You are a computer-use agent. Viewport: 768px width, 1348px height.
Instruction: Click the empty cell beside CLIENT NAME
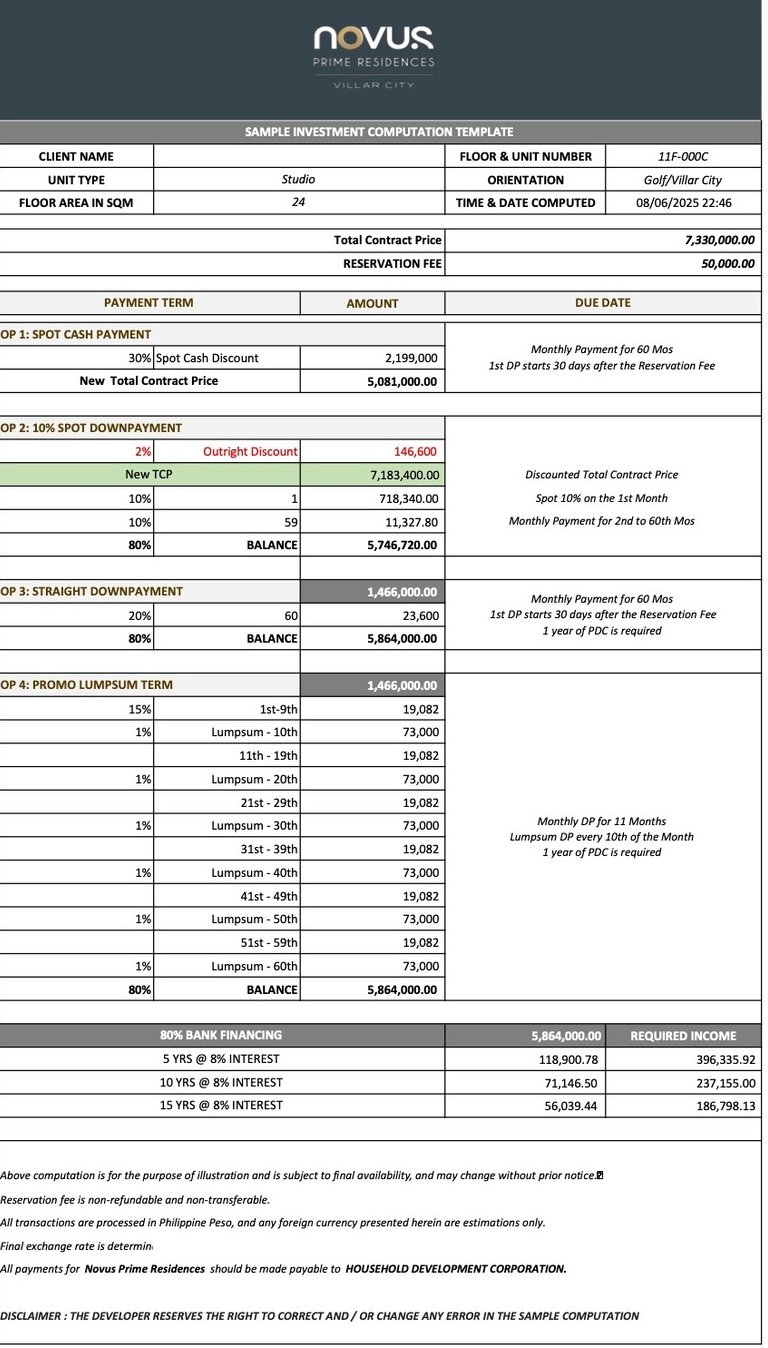click(x=299, y=156)
